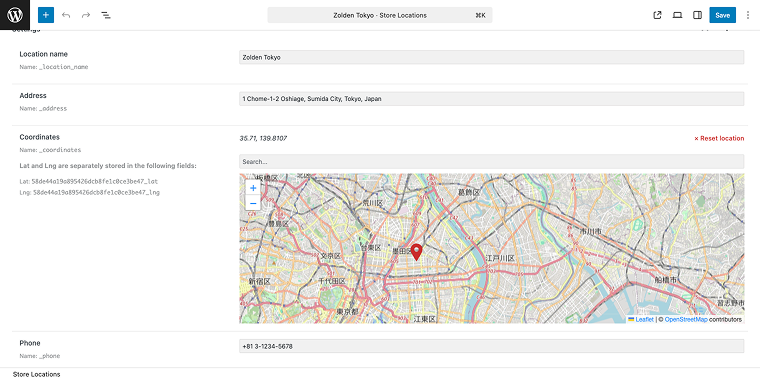760x380 pixels.
Task: Open the editor options kebab menu
Action: [747, 15]
